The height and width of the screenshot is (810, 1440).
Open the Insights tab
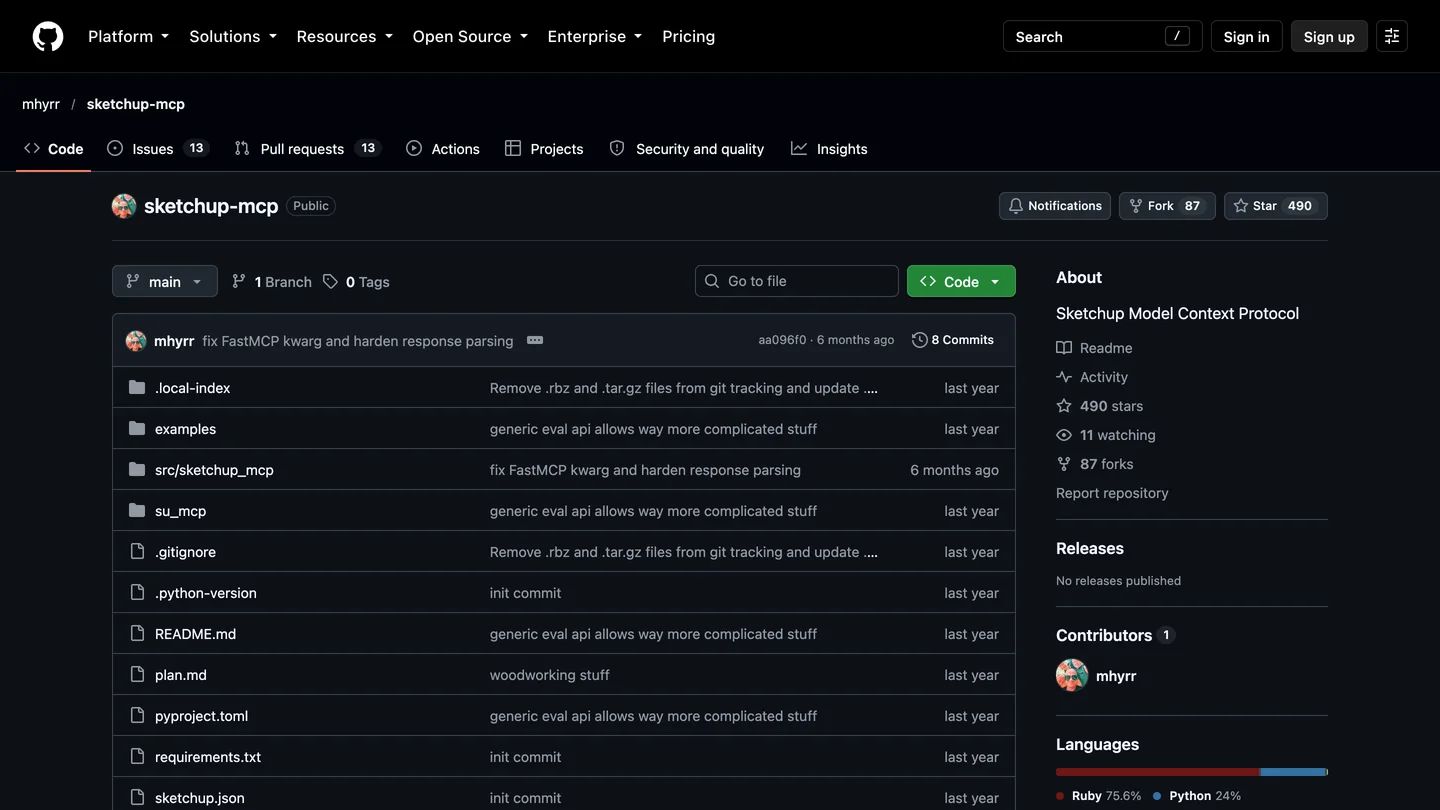pyautogui.click(x=829, y=149)
